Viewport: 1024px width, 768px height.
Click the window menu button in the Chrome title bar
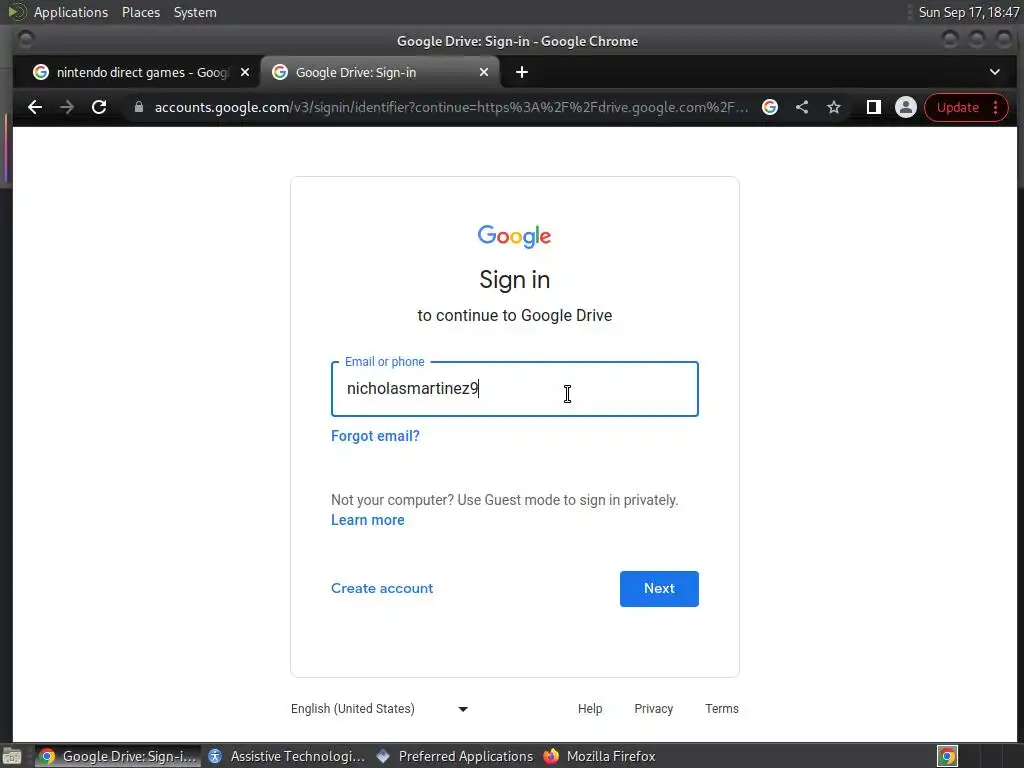click(x=26, y=40)
